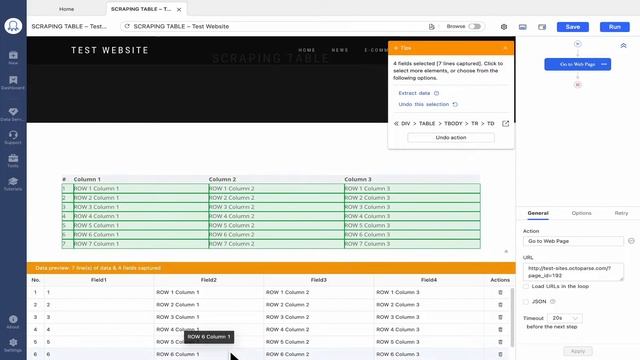The image size is (640, 360).
Task: Switch to the Home tab
Action: [67, 9]
